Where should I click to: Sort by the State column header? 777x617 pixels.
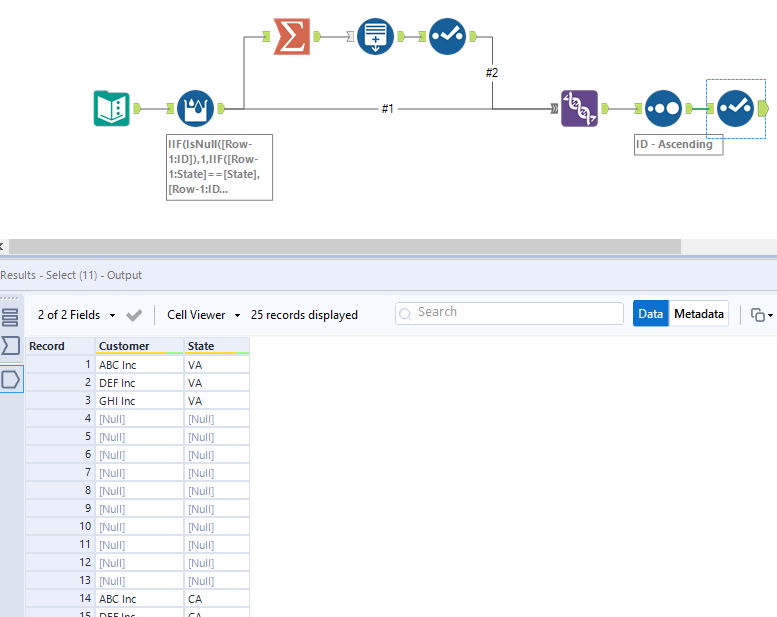(217, 346)
